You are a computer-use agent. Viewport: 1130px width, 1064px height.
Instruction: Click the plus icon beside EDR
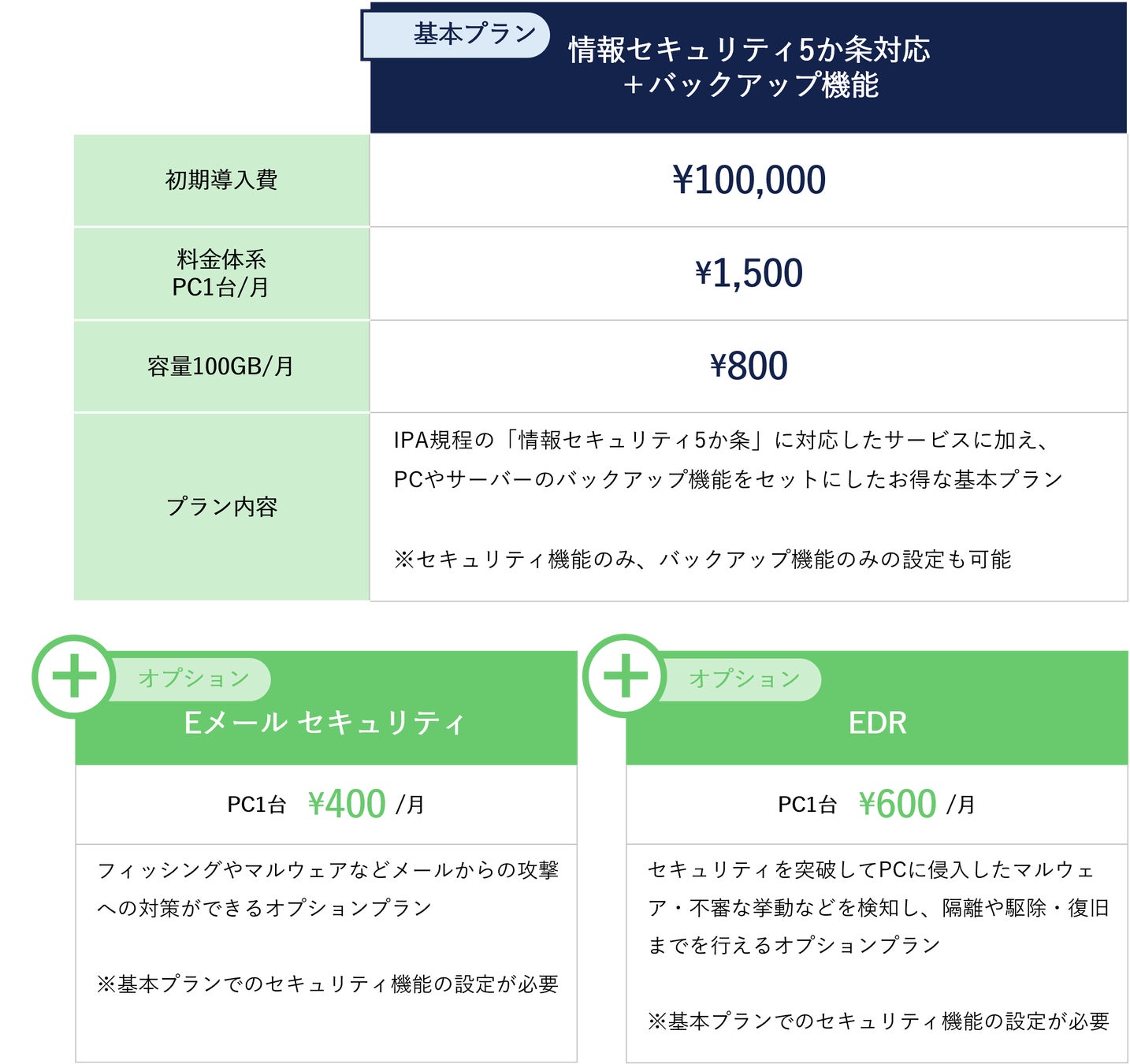pos(624,676)
